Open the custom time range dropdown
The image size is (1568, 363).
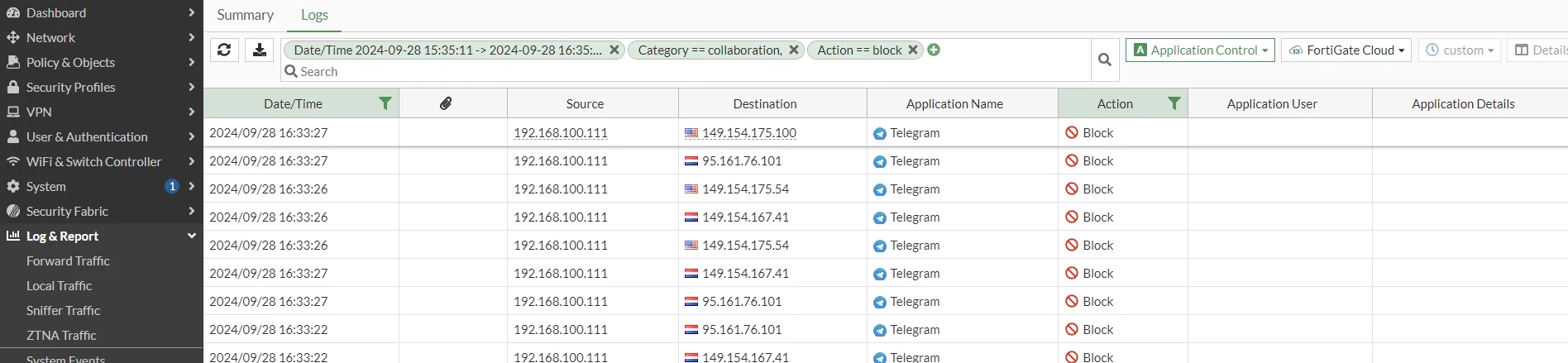click(1460, 50)
